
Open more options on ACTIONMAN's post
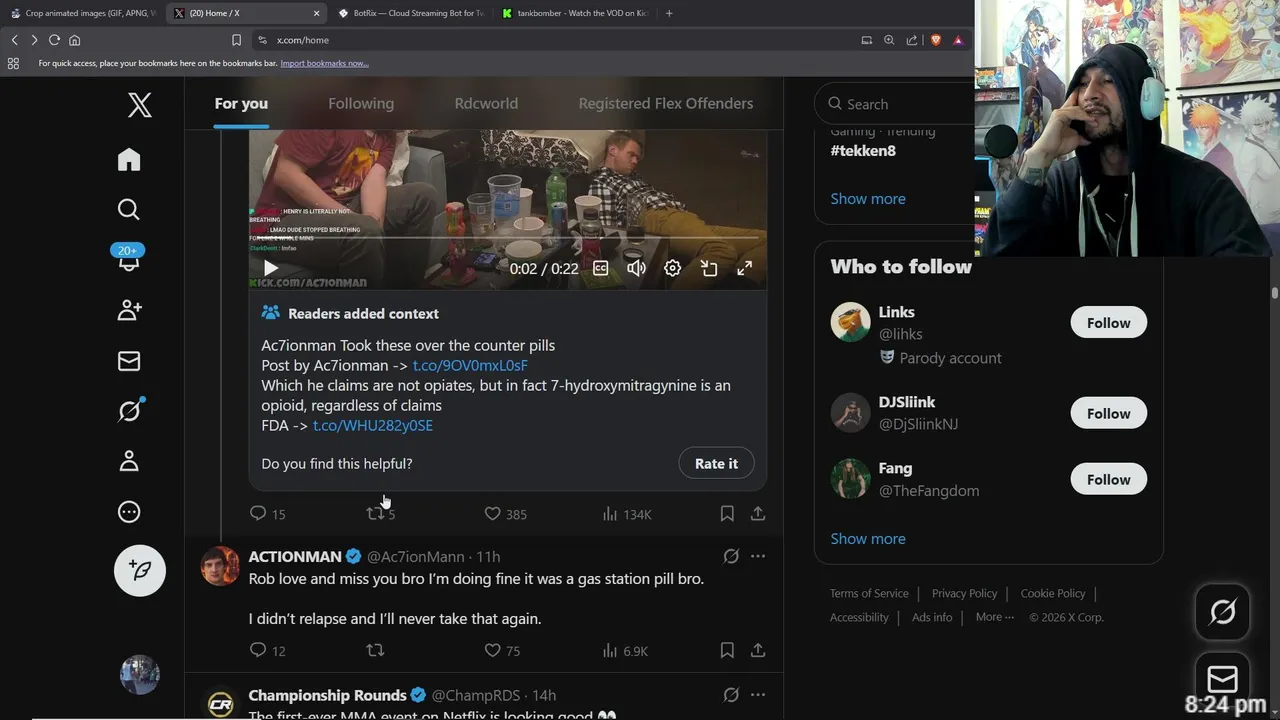(x=758, y=556)
